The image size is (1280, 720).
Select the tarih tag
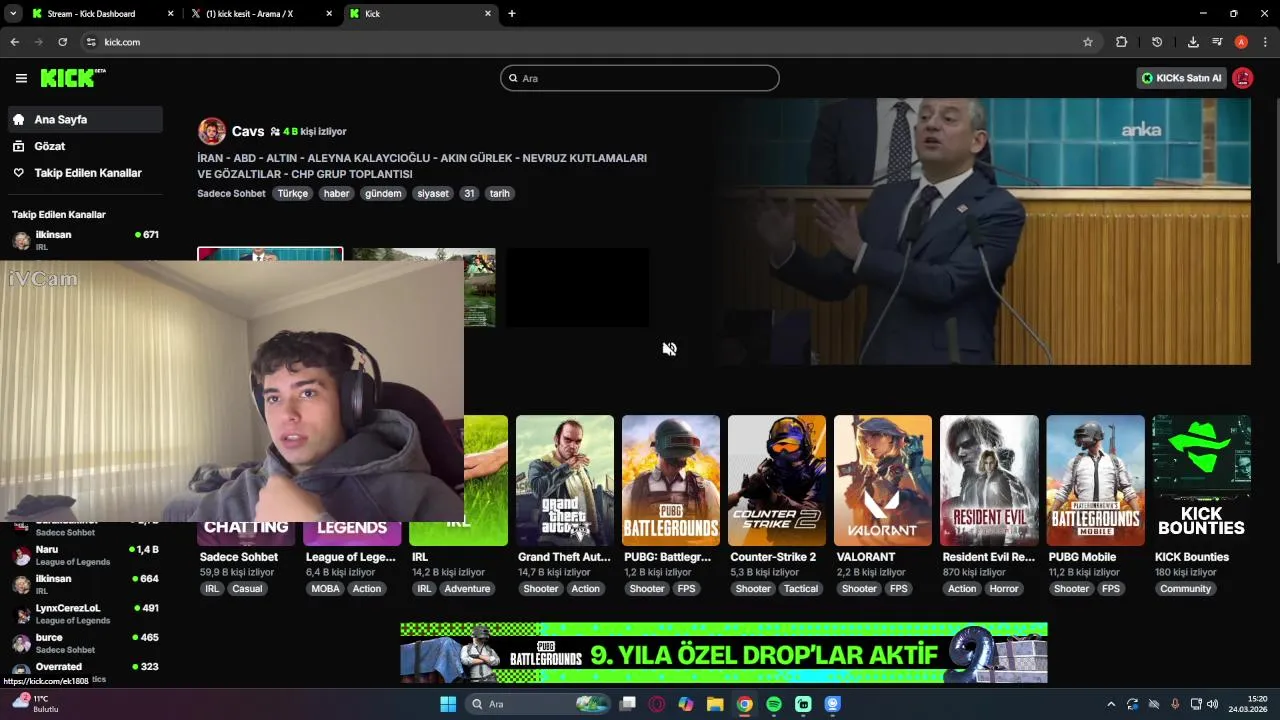(x=499, y=193)
